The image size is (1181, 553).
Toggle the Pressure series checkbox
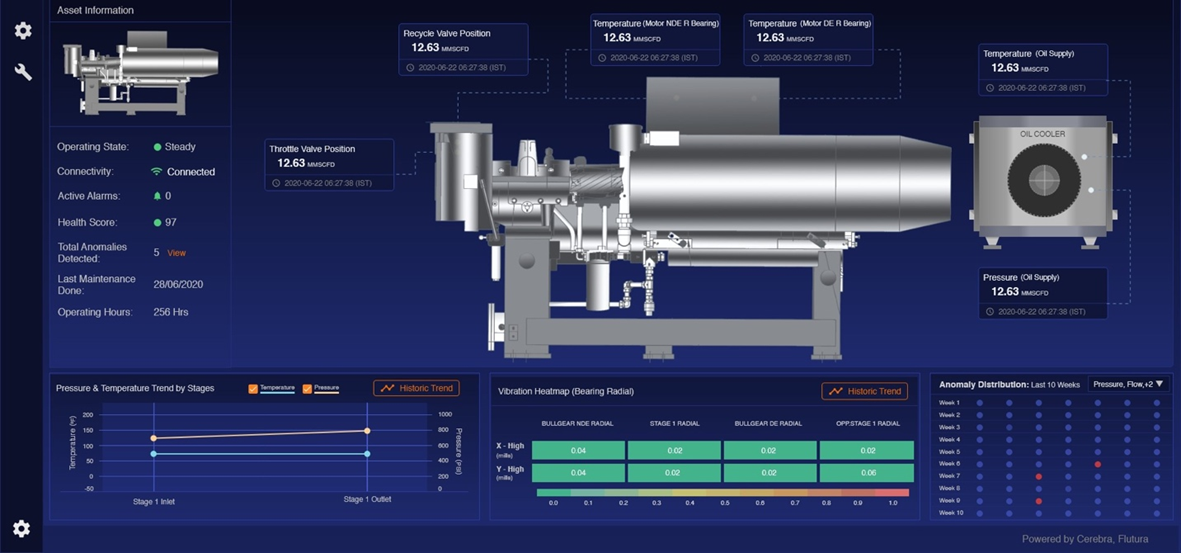tap(307, 389)
